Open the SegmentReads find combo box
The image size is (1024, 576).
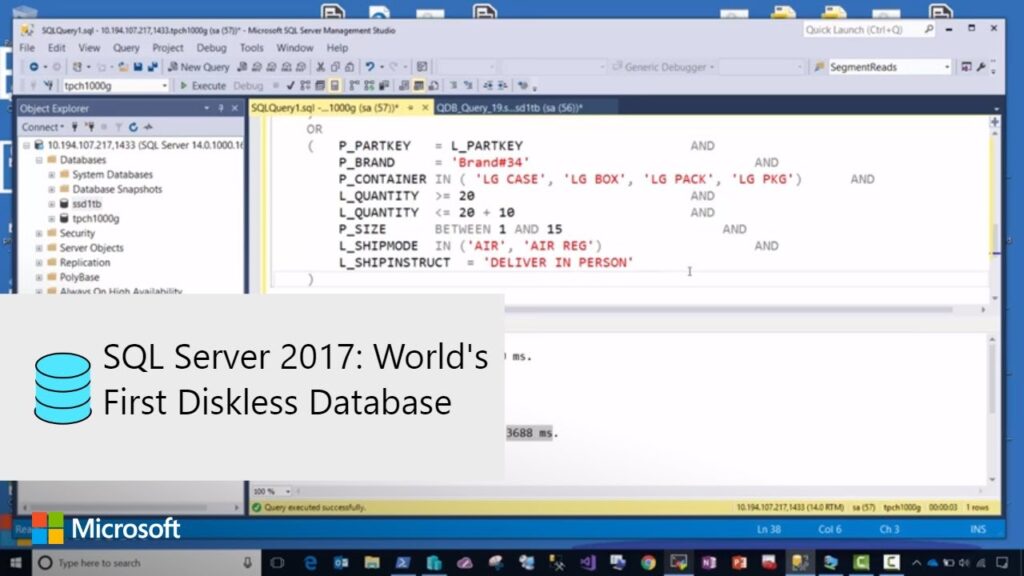(946, 67)
